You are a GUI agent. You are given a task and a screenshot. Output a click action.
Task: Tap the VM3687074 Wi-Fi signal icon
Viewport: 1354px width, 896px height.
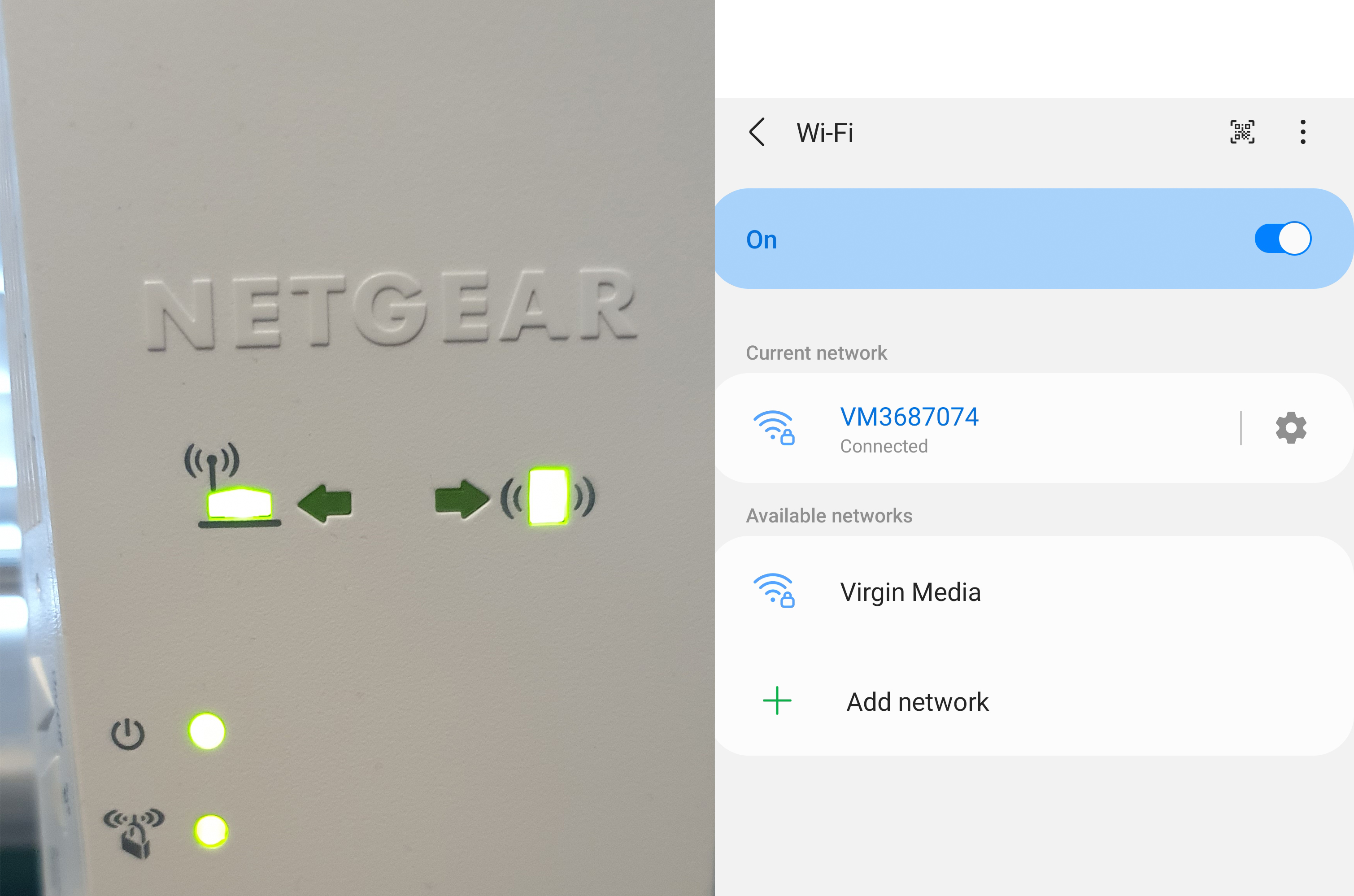pyautogui.click(x=774, y=427)
